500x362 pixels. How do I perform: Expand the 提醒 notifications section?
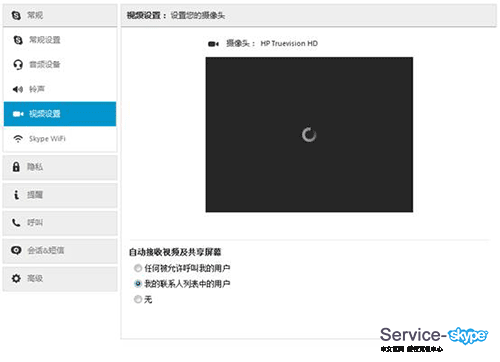(x=60, y=195)
